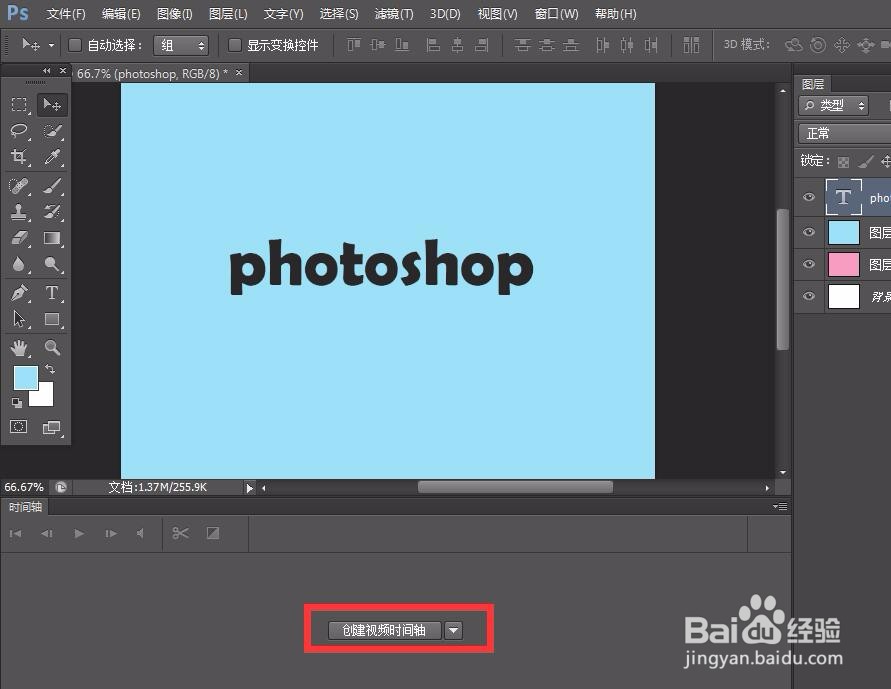891x689 pixels.
Task: Select the Eyedropper tool
Action: [x=52, y=156]
